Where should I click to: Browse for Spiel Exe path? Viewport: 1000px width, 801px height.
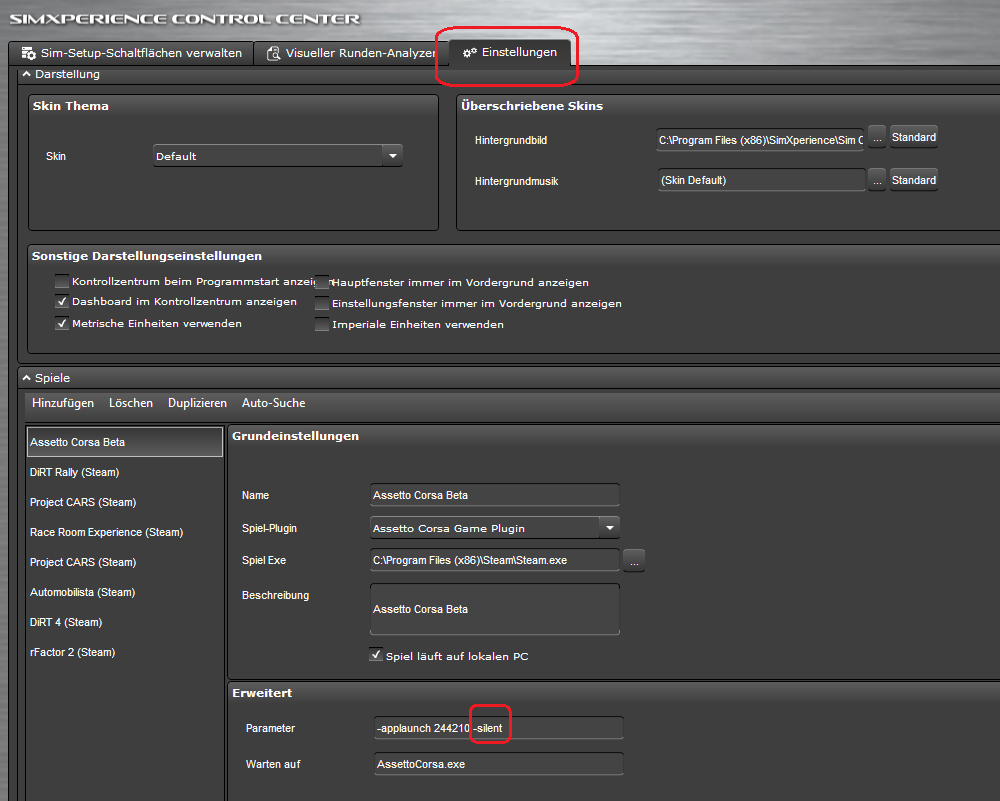point(633,561)
